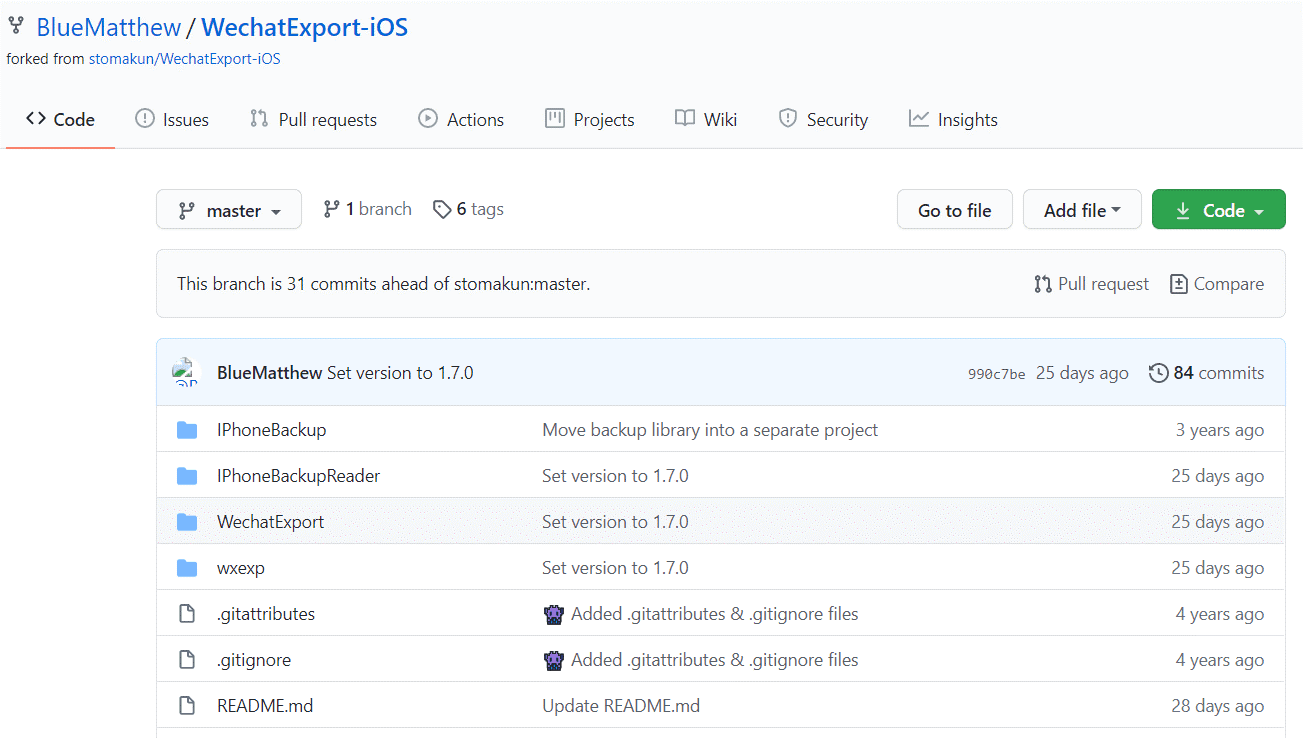1303x738 pixels.
Task: Click the commit history clock icon
Action: (x=1158, y=373)
